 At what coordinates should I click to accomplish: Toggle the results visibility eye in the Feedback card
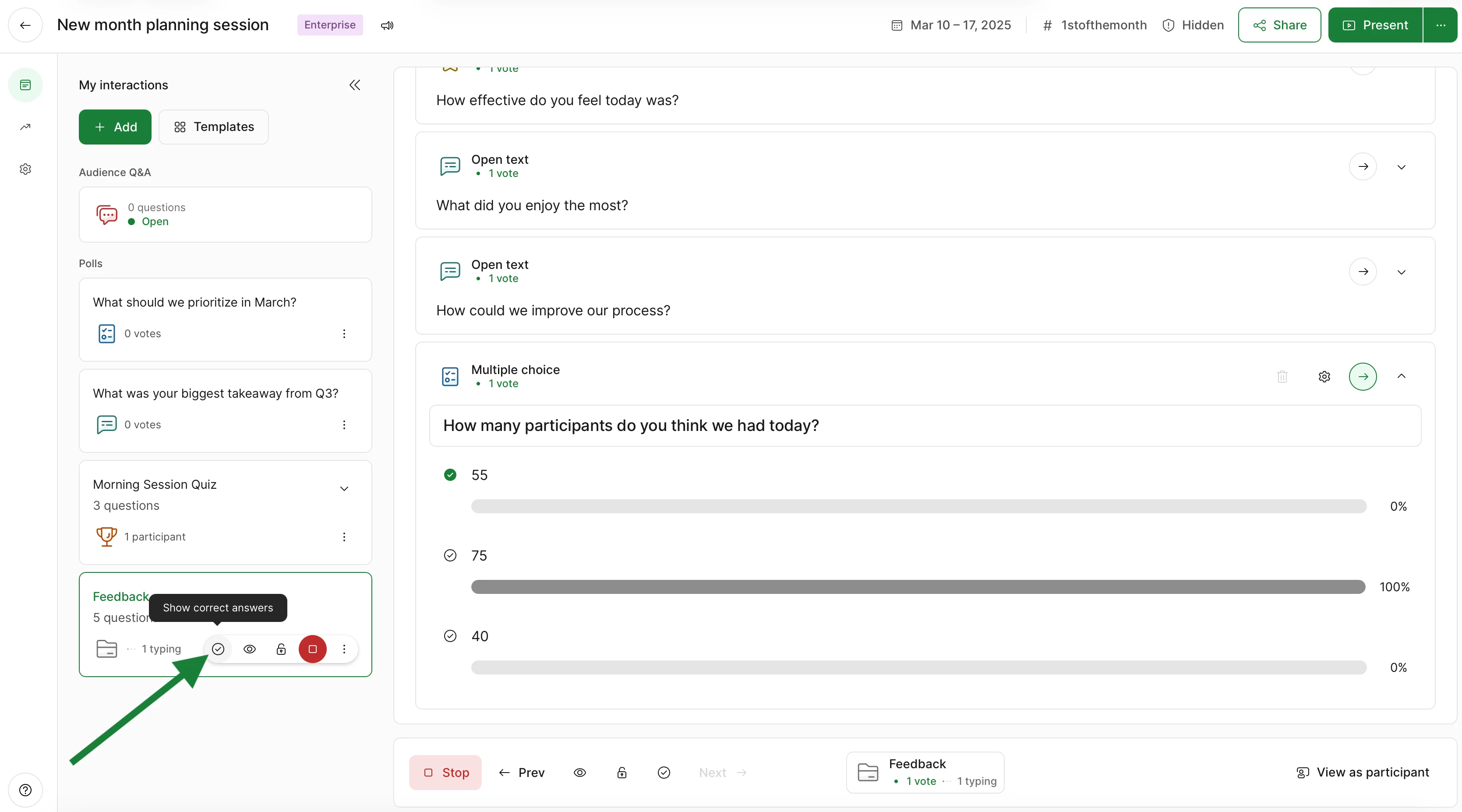pyautogui.click(x=250, y=649)
